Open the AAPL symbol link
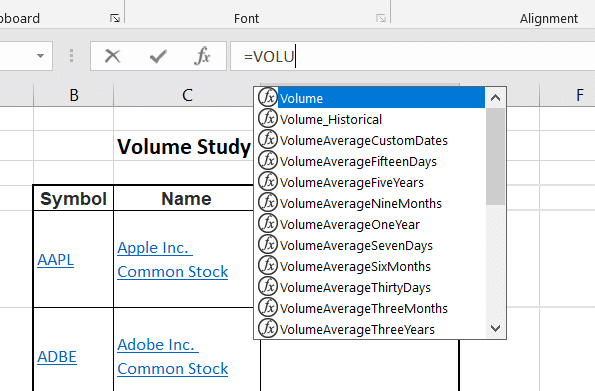This screenshot has height=391, width=595. tap(55, 260)
